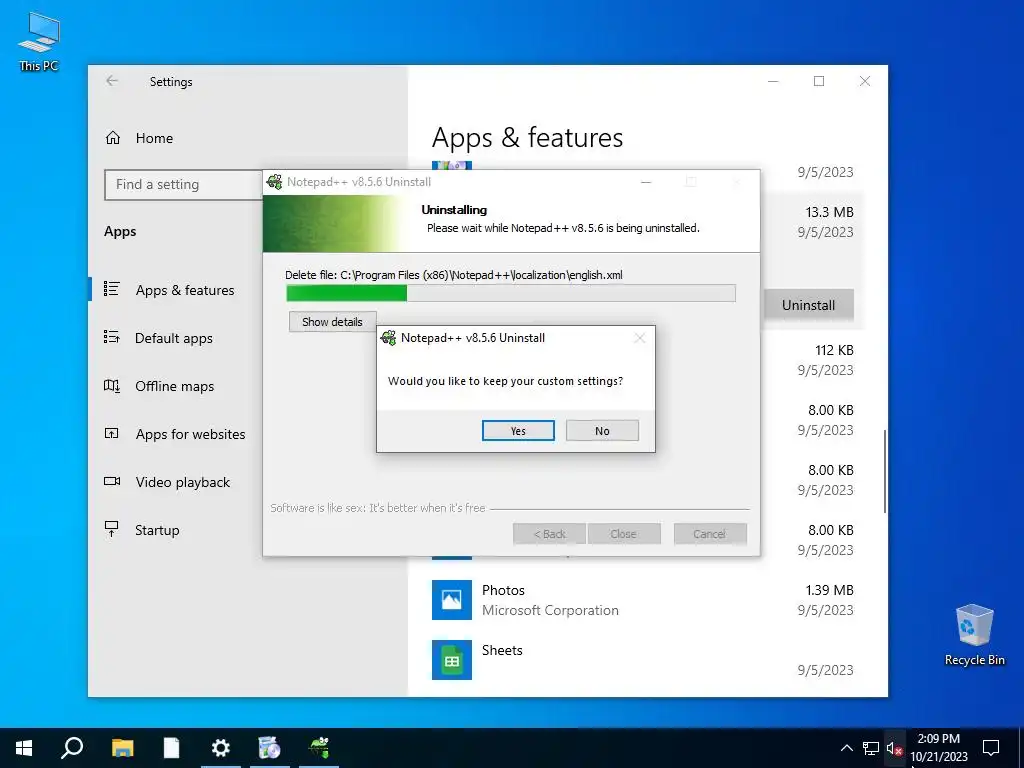Open File Explorer from the taskbar

click(122, 748)
